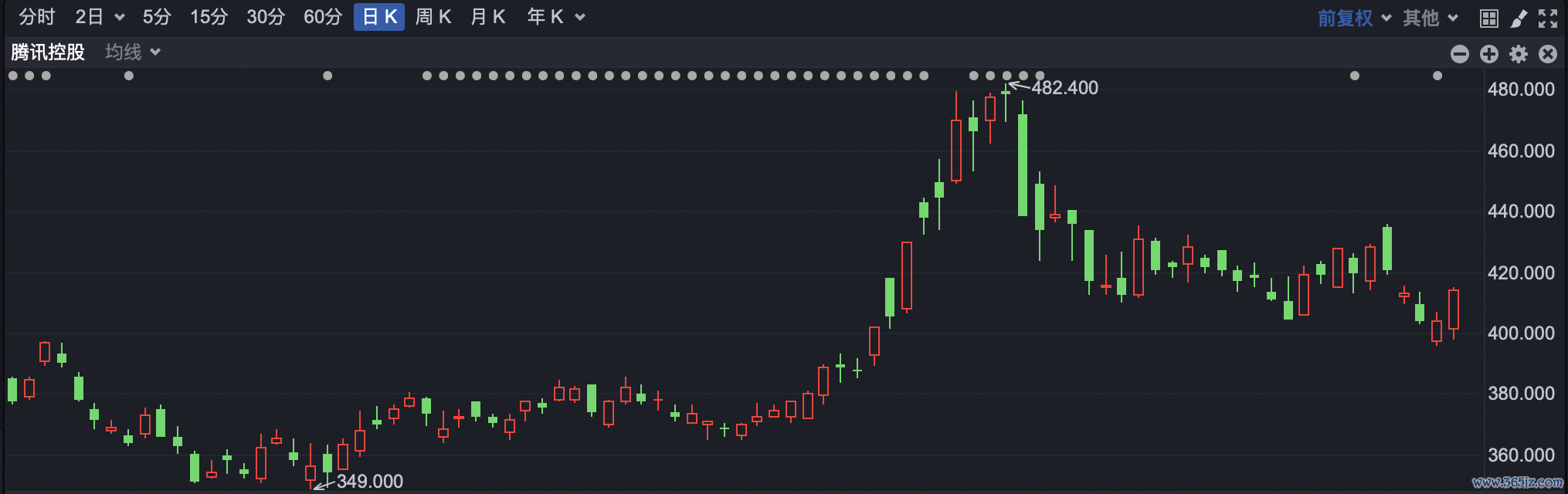Click the 360.000 axis price label

[1521, 455]
